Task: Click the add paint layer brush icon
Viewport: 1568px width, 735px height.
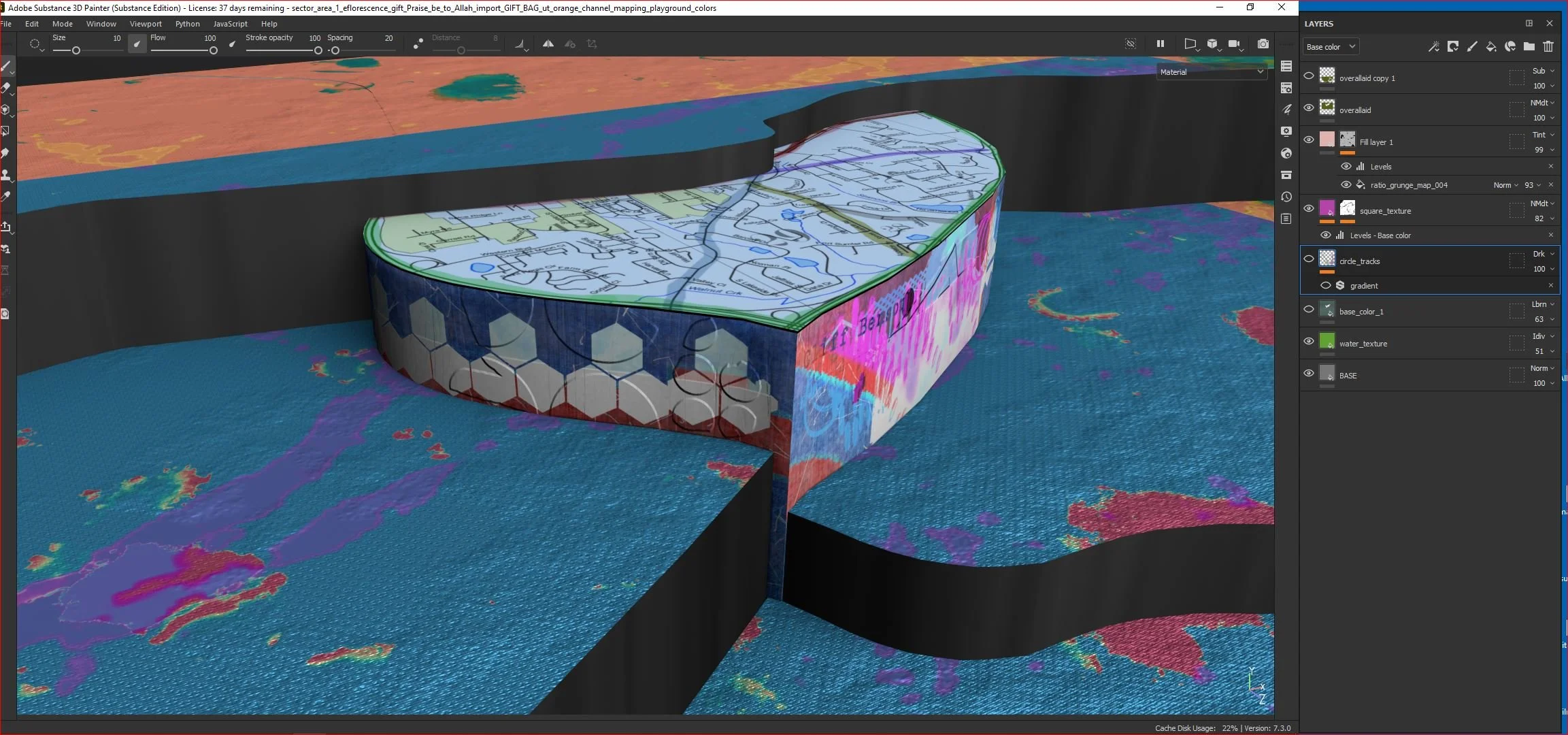Action: (x=1472, y=47)
